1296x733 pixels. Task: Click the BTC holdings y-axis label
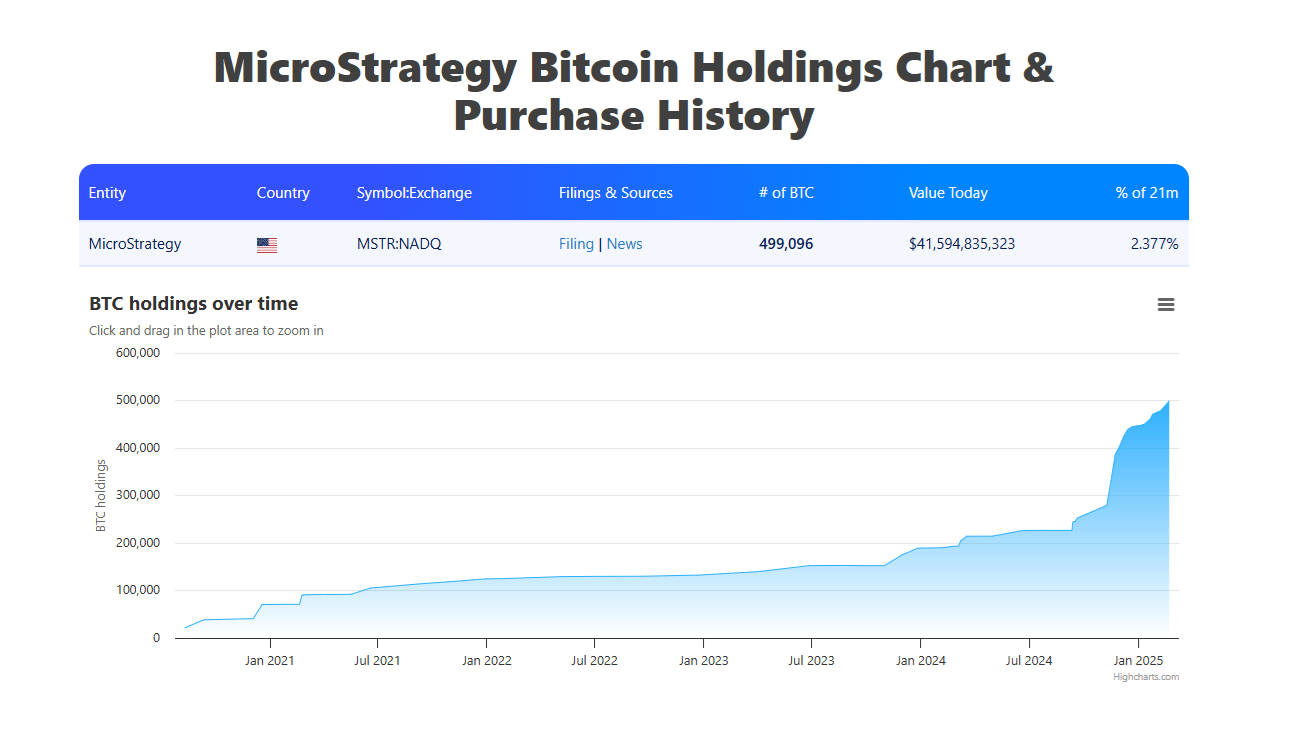100,494
